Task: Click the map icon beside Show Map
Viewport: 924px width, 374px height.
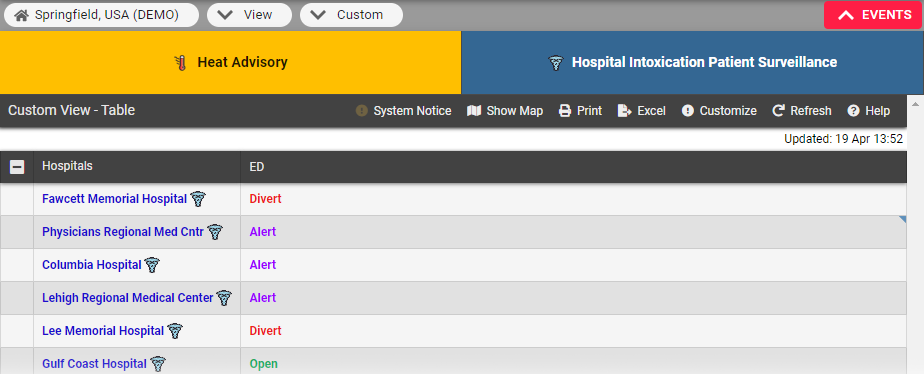Action: [474, 111]
